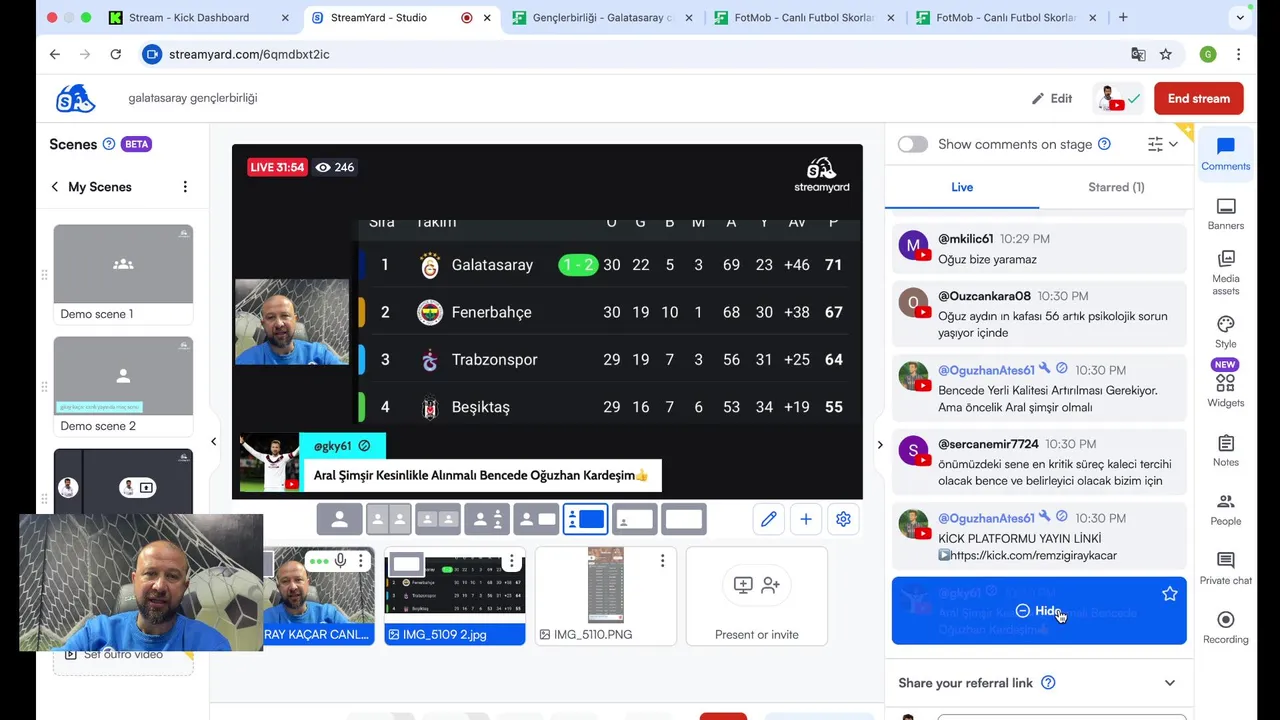Reload the browser page
The height and width of the screenshot is (720, 1280).
click(116, 54)
